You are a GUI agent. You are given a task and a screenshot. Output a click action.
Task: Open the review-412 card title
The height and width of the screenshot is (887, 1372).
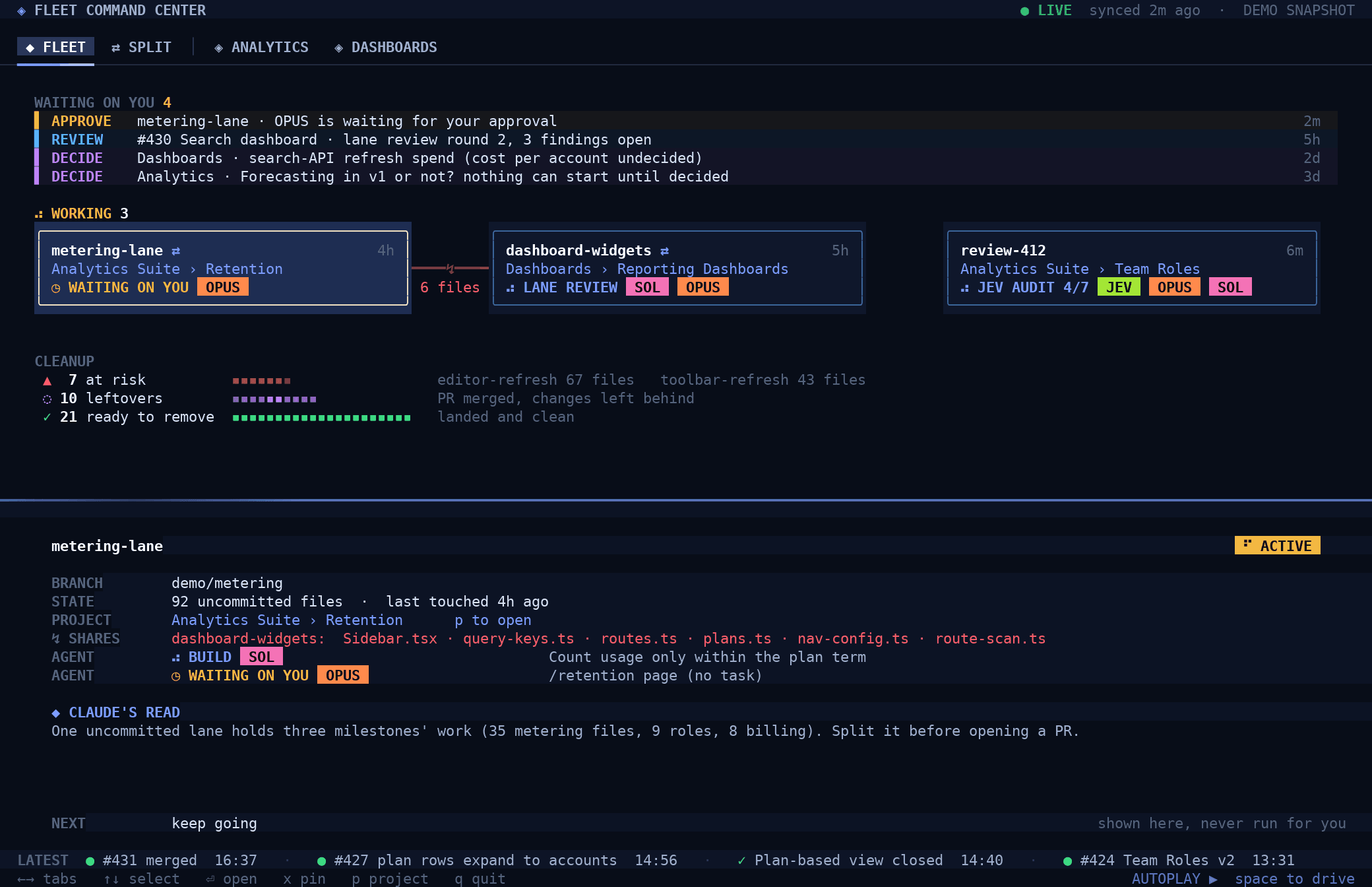1003,250
